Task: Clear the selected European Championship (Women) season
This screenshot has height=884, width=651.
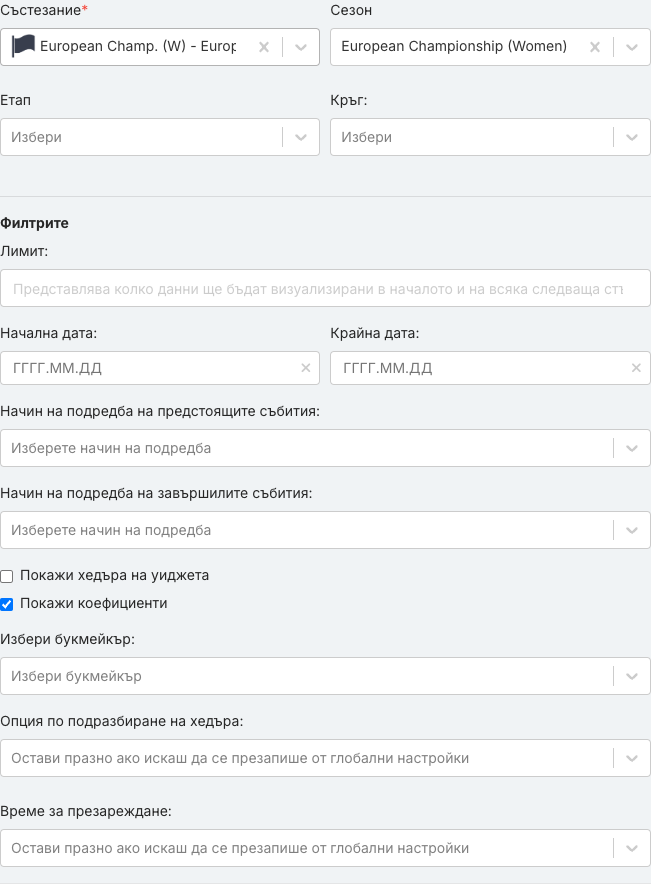Action: click(x=595, y=47)
